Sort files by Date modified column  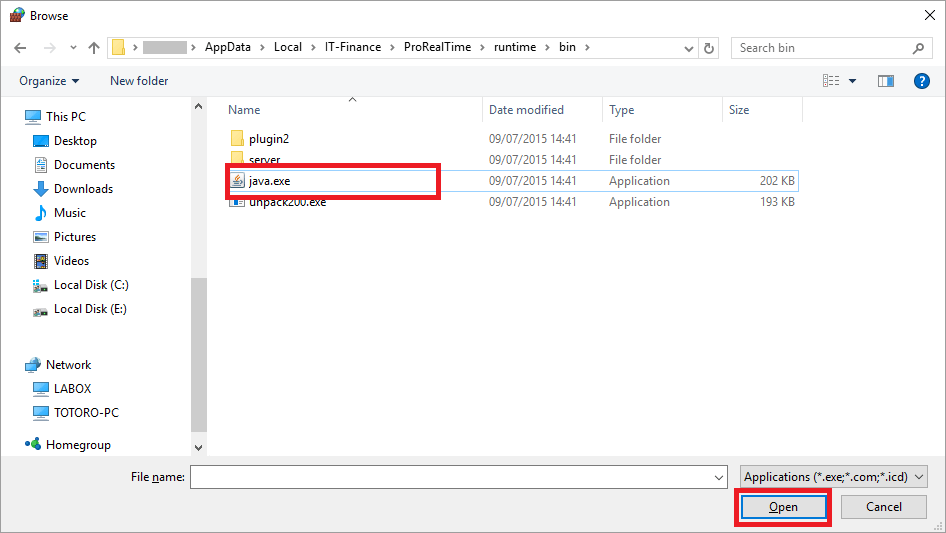point(526,110)
